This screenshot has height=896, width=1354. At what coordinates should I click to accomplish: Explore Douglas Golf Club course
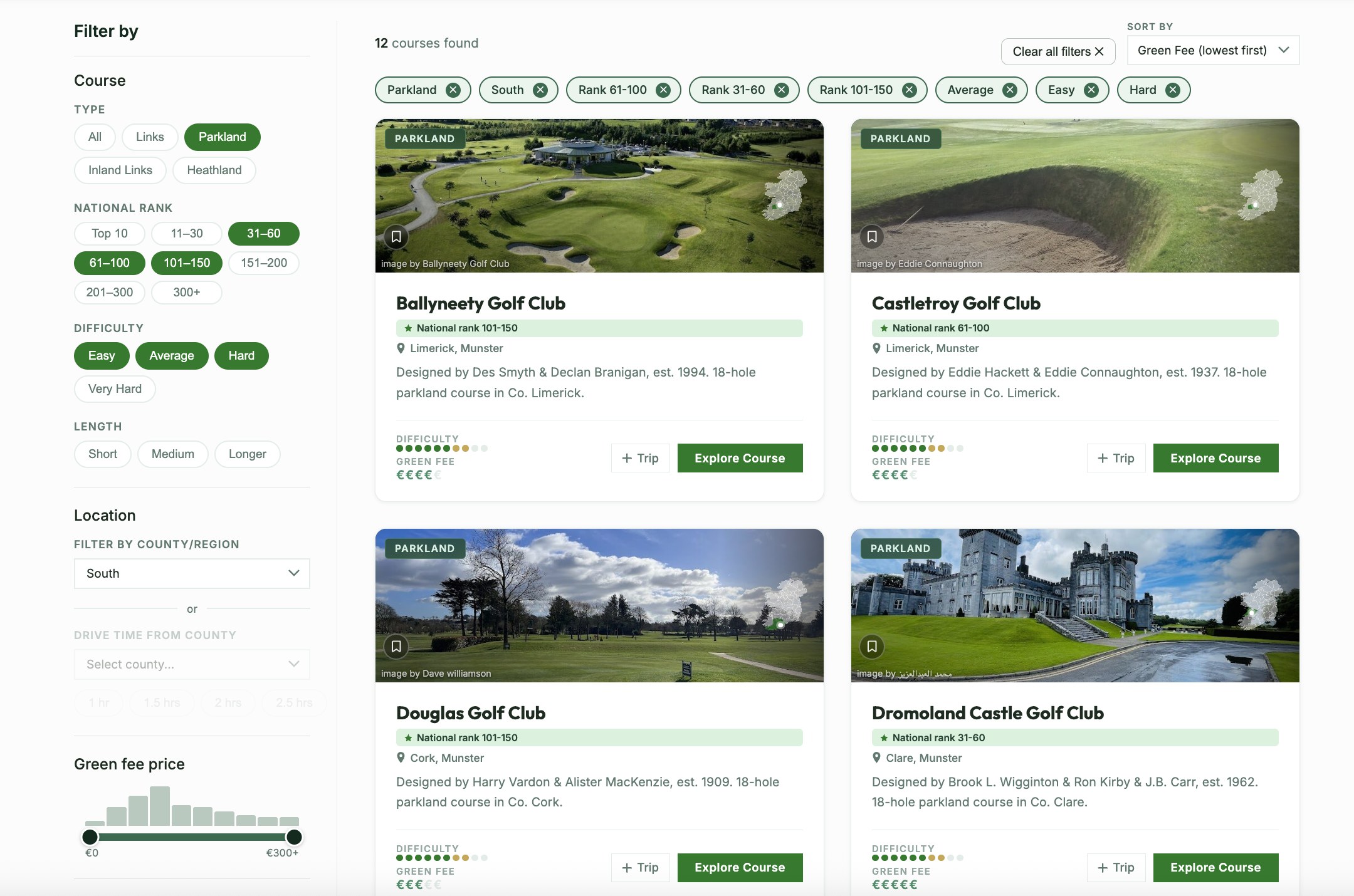[x=740, y=868]
